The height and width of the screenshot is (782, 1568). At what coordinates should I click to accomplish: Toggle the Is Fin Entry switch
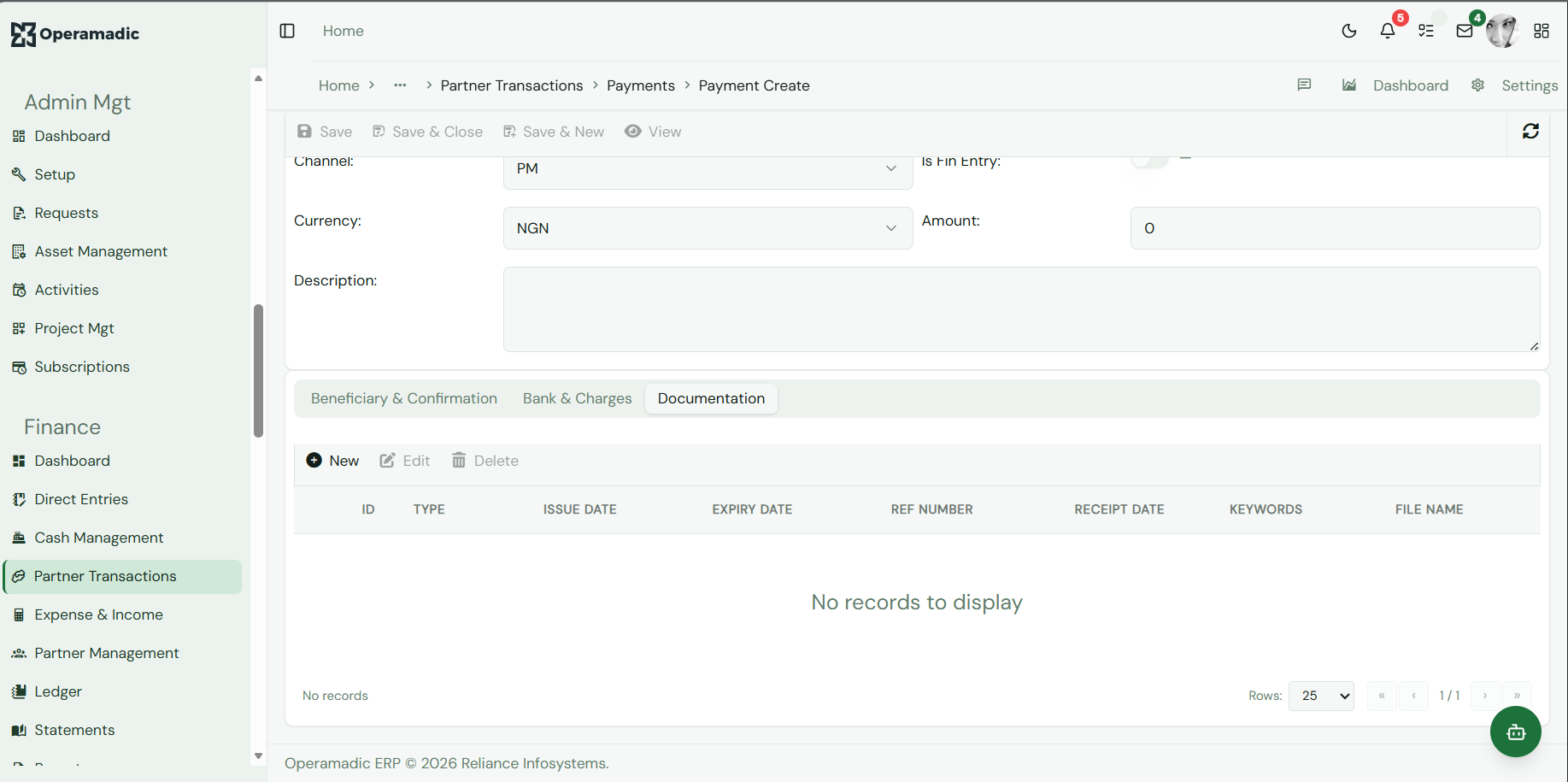[x=1149, y=161]
